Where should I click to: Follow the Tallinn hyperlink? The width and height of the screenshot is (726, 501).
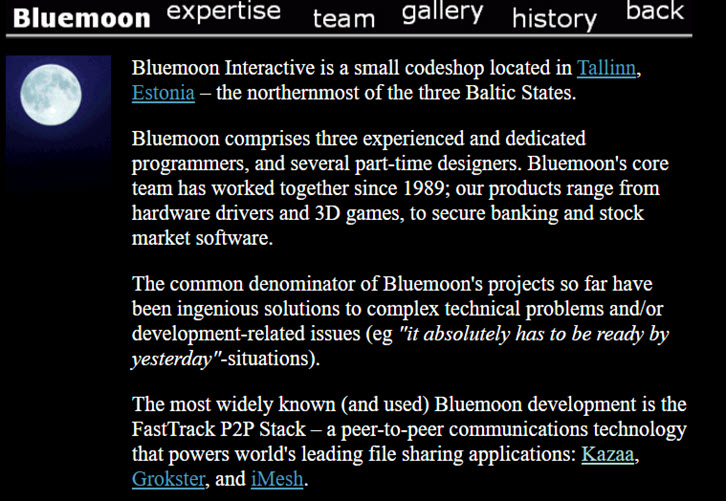tap(606, 68)
